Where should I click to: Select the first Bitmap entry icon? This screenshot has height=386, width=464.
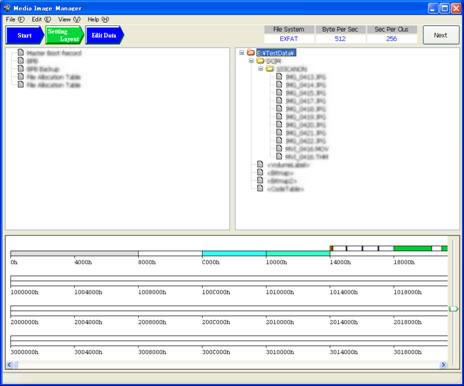coord(260,173)
